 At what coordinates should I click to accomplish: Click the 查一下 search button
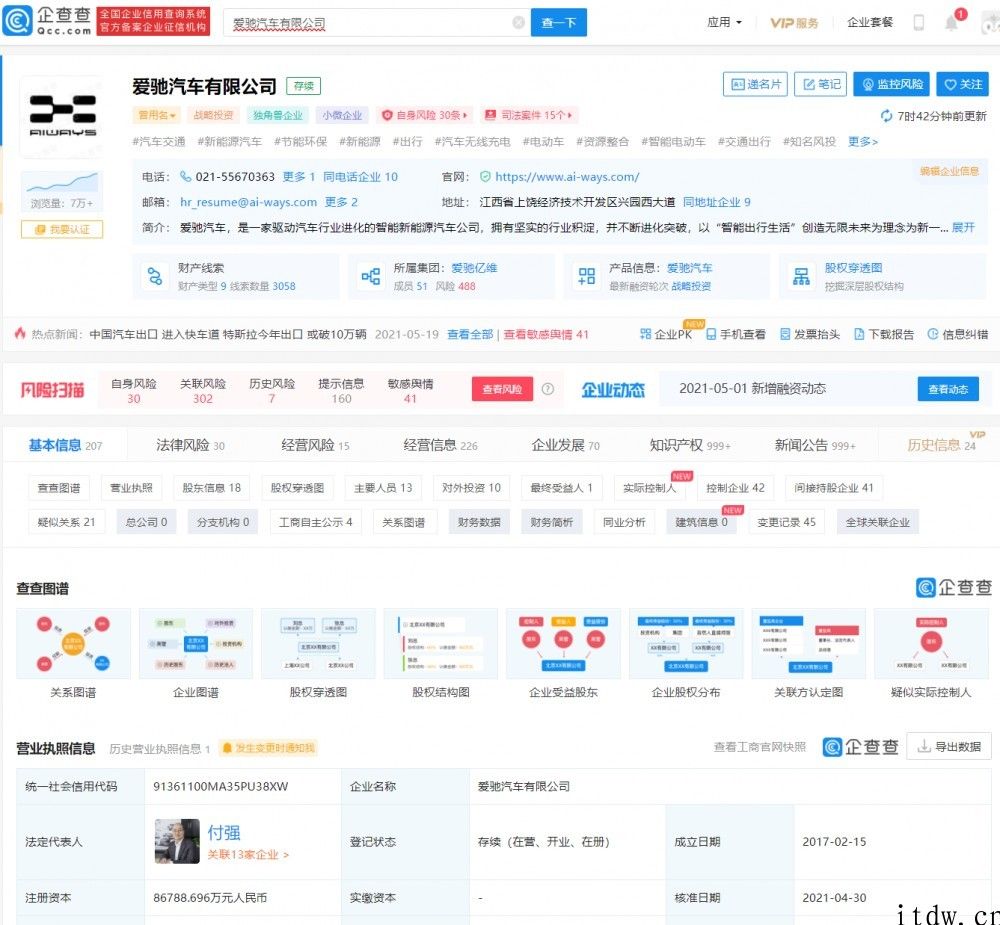tap(559, 22)
